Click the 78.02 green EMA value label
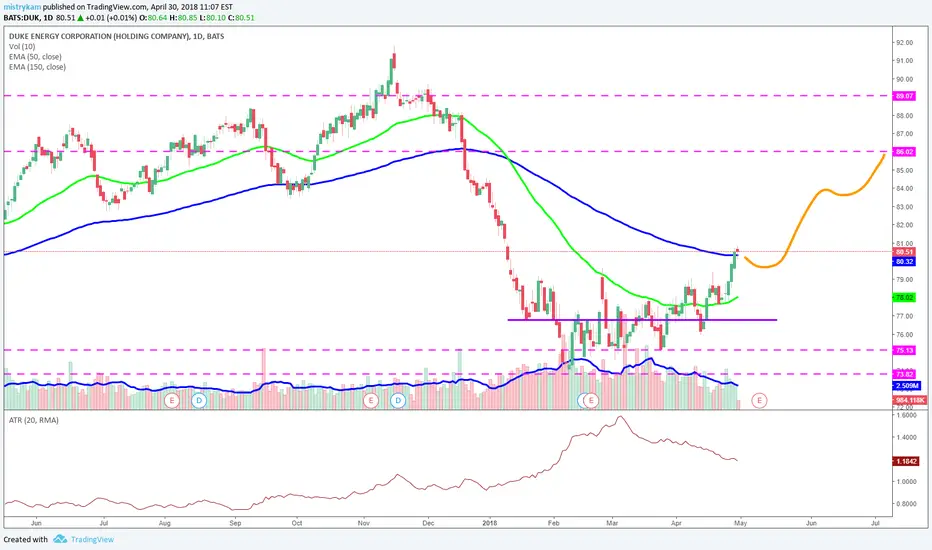 point(905,297)
